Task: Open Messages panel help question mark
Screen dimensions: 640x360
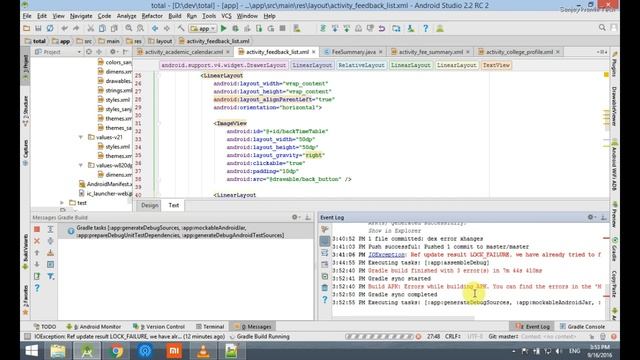Action: tap(37, 288)
